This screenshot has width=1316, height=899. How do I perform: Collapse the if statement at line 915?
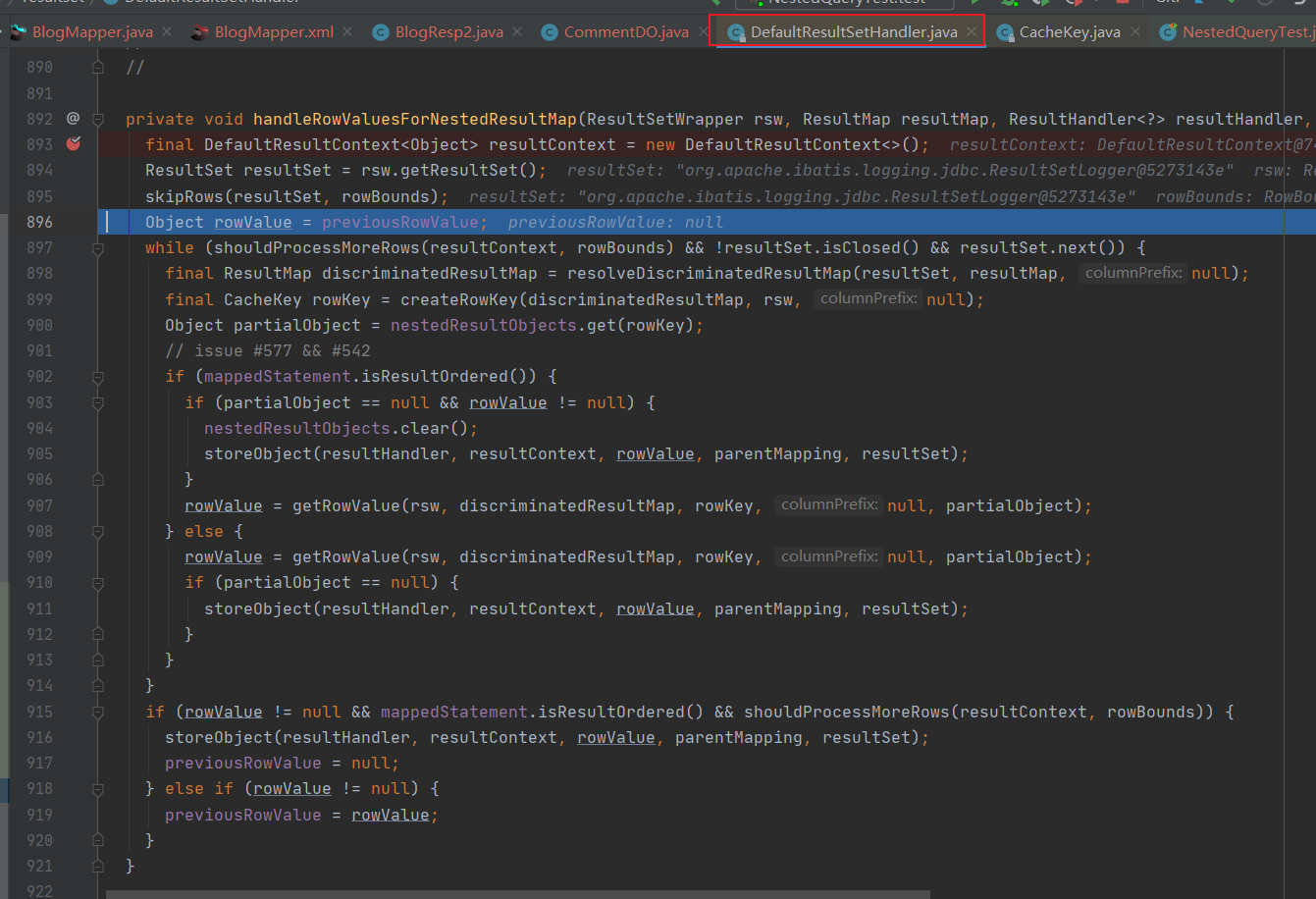pos(97,712)
